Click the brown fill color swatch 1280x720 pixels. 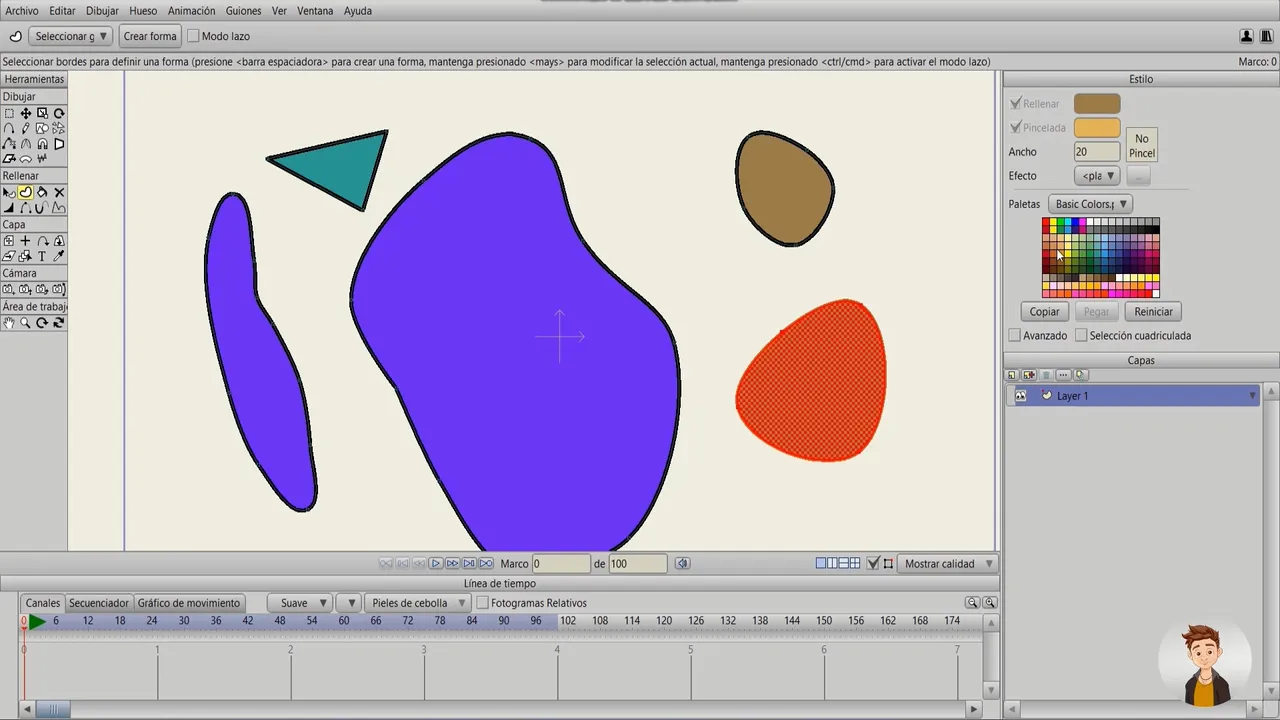[1097, 104]
